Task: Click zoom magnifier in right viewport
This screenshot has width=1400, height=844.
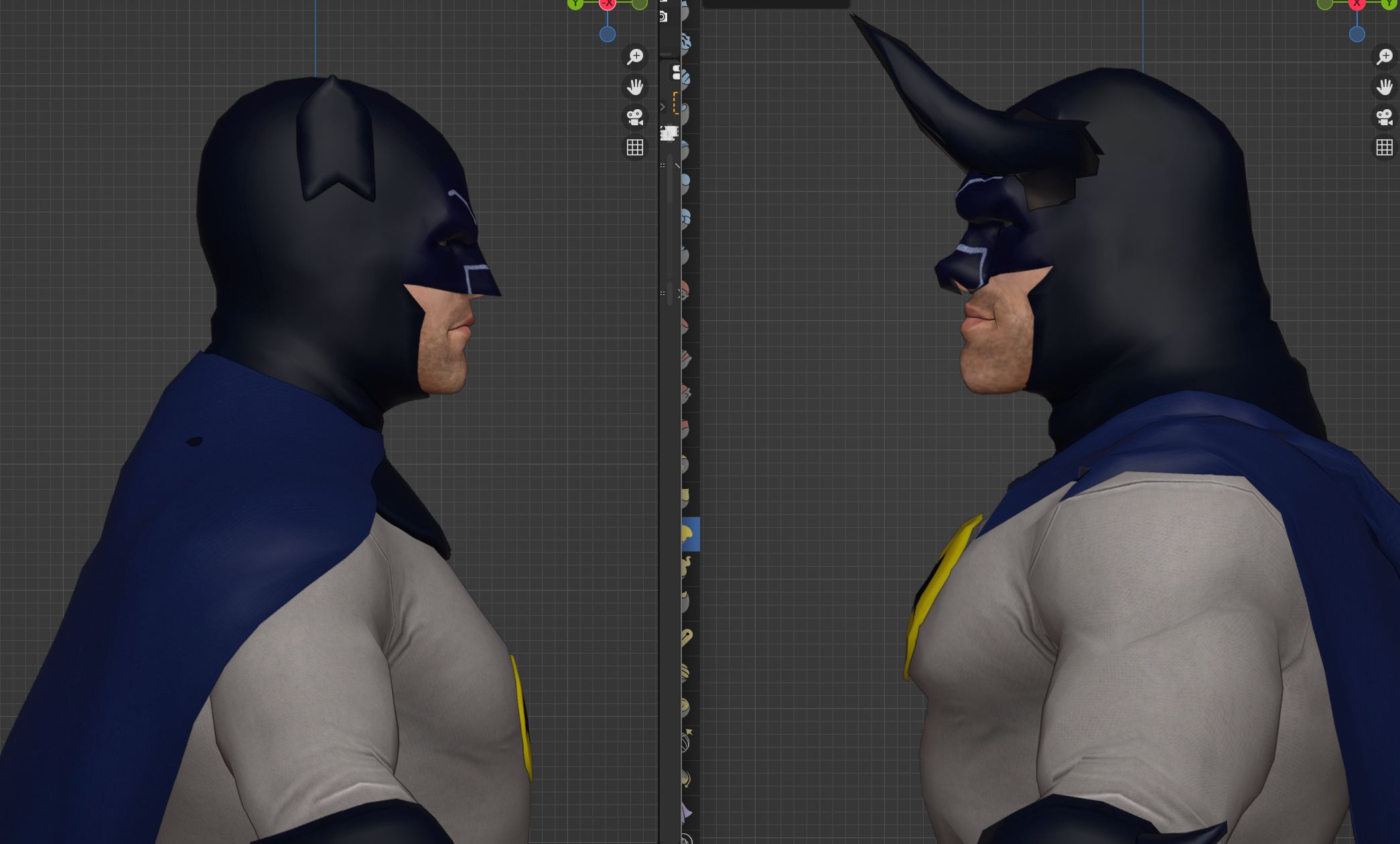Action: [x=1384, y=57]
